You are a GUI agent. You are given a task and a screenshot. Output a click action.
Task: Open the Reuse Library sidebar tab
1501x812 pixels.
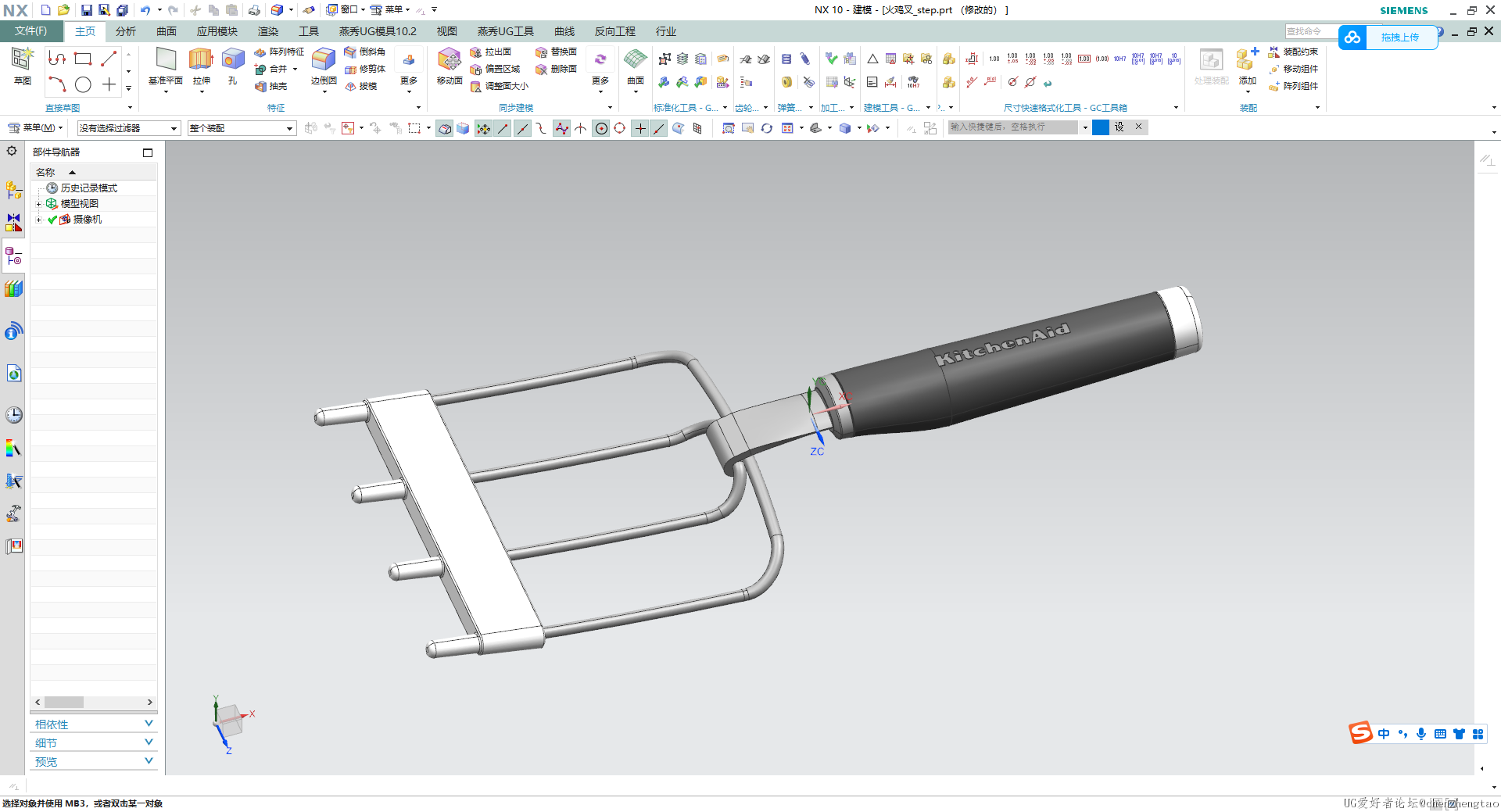coord(13,289)
